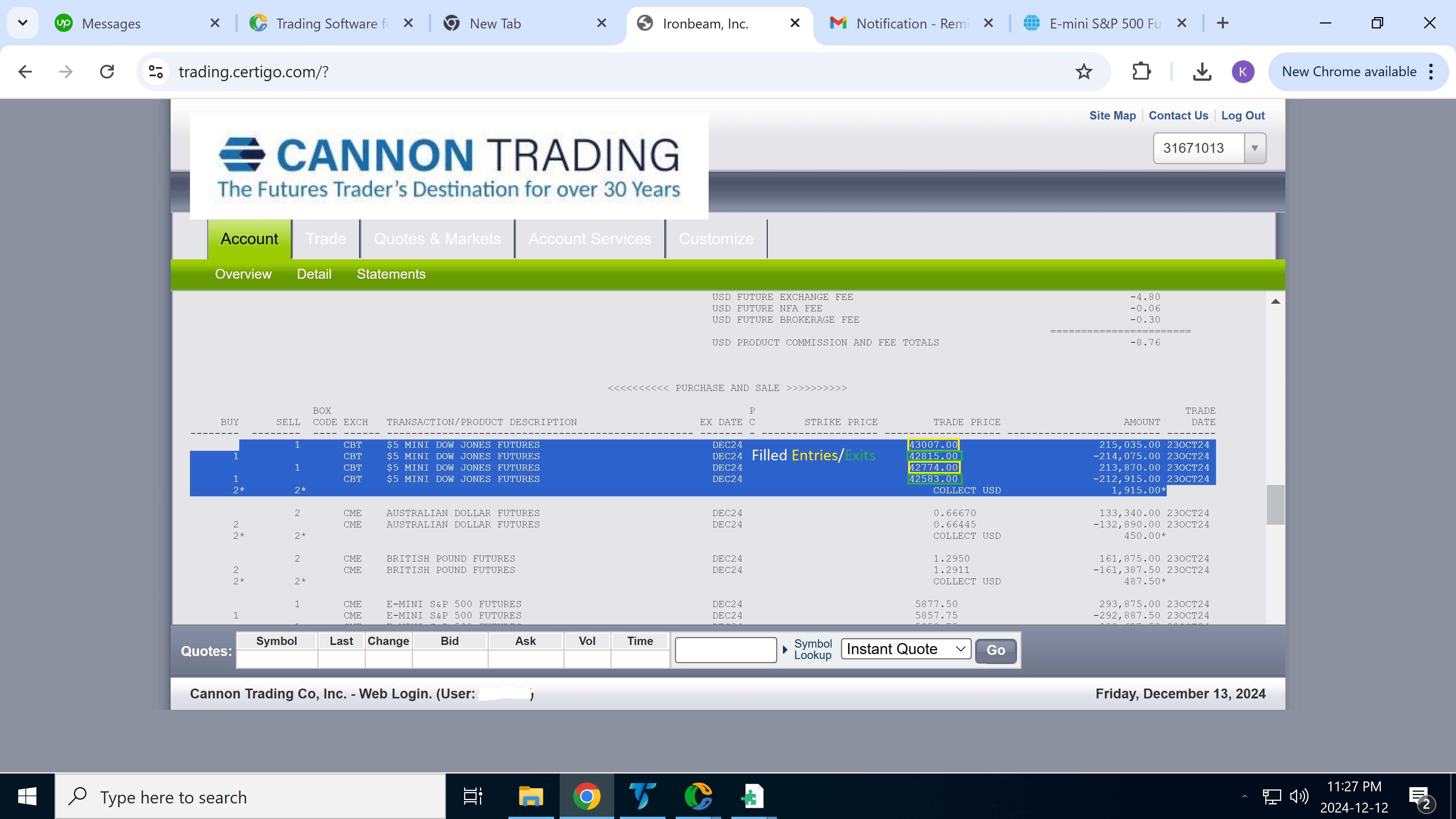Viewport: 1456px width, 819px height.
Task: Click the statement scrollbar up arrow
Action: 1275,301
